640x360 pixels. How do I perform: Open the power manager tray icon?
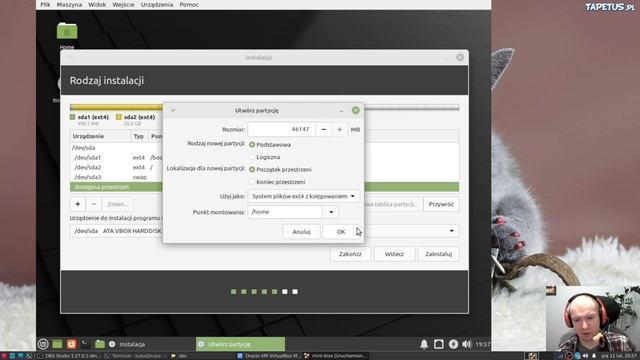coord(453,344)
